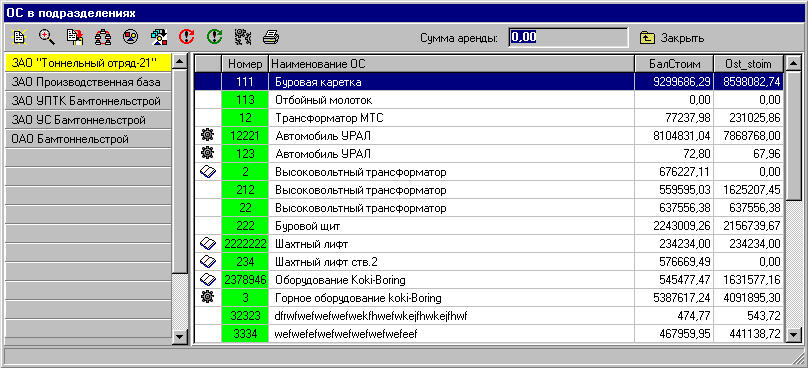Viewport: 808px width, 368px height.
Task: Click the Закрыть button
Action: click(x=672, y=38)
